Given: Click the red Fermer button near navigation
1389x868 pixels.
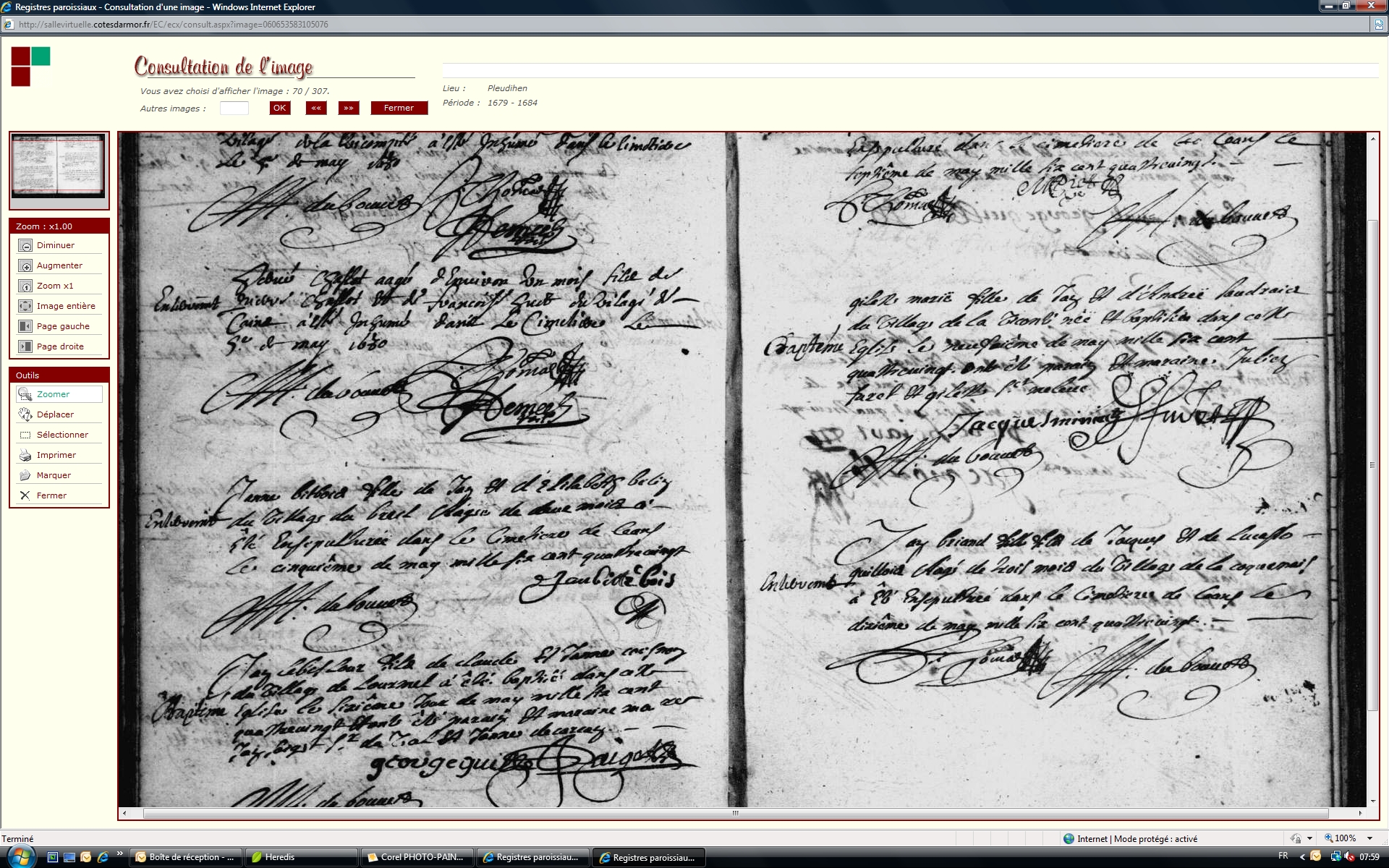Looking at the screenshot, I should coord(399,108).
